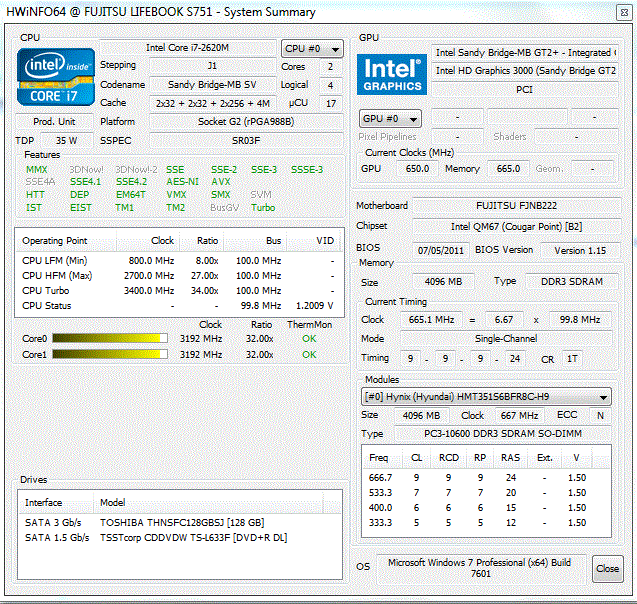The image size is (637, 604).
Task: Click the VMX feature flag
Action: (176, 195)
